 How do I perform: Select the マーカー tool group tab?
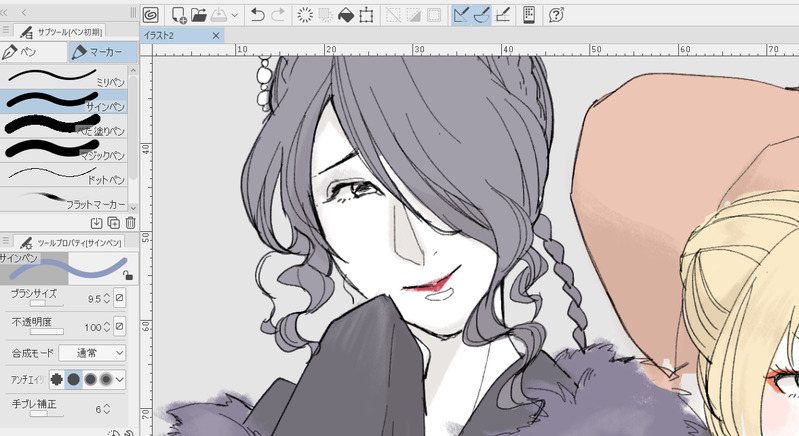(103, 52)
